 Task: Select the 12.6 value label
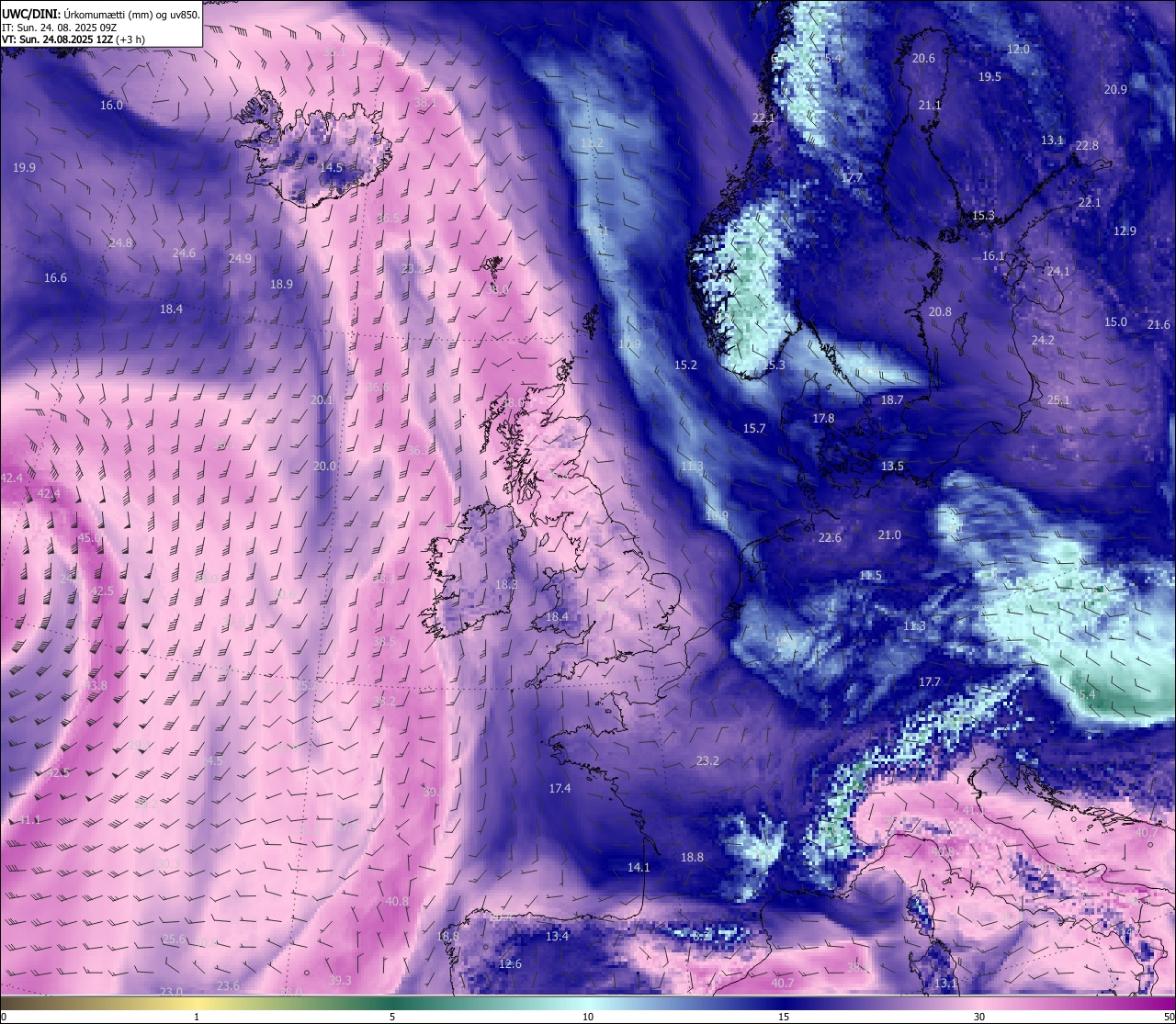click(510, 964)
